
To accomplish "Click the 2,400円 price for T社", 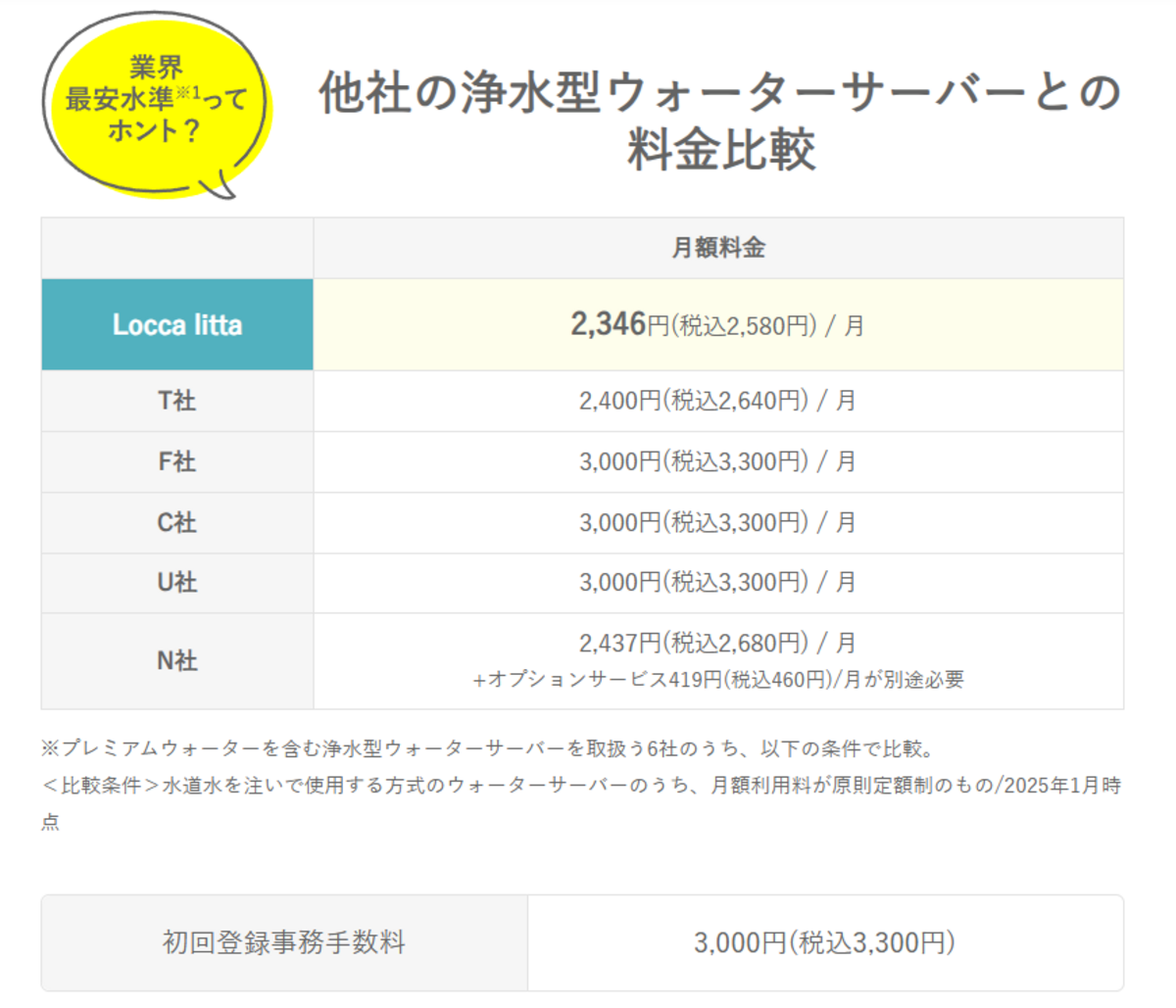I will (x=718, y=401).
